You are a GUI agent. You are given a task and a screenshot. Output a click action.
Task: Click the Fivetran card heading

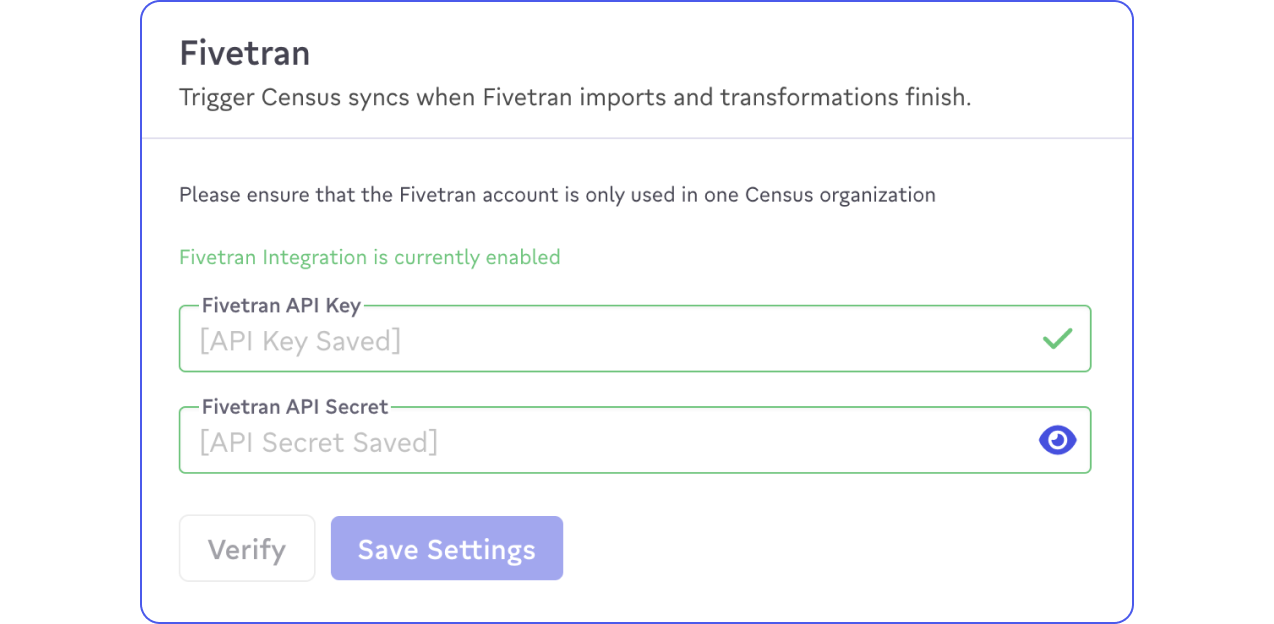coord(244,53)
